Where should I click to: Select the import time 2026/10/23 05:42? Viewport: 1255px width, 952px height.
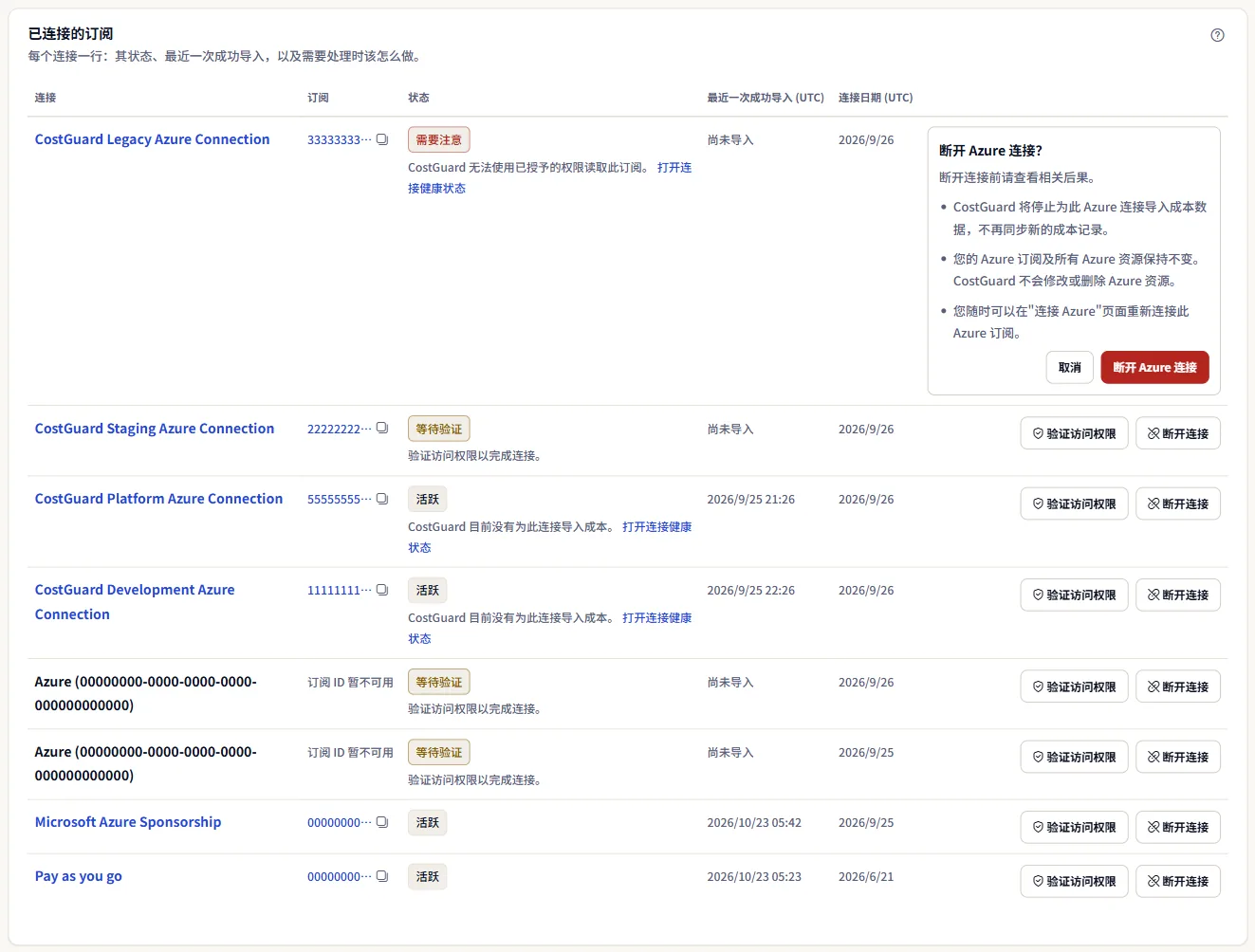click(754, 822)
